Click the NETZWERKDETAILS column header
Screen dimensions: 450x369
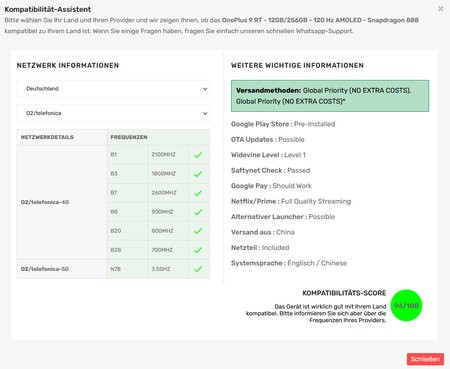47,137
